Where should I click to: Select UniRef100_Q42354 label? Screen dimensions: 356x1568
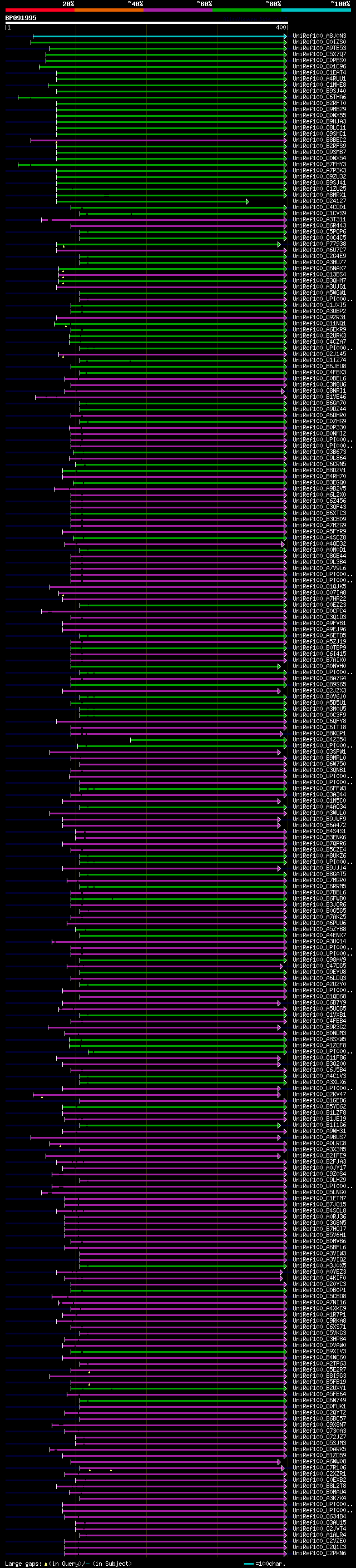pos(319,740)
